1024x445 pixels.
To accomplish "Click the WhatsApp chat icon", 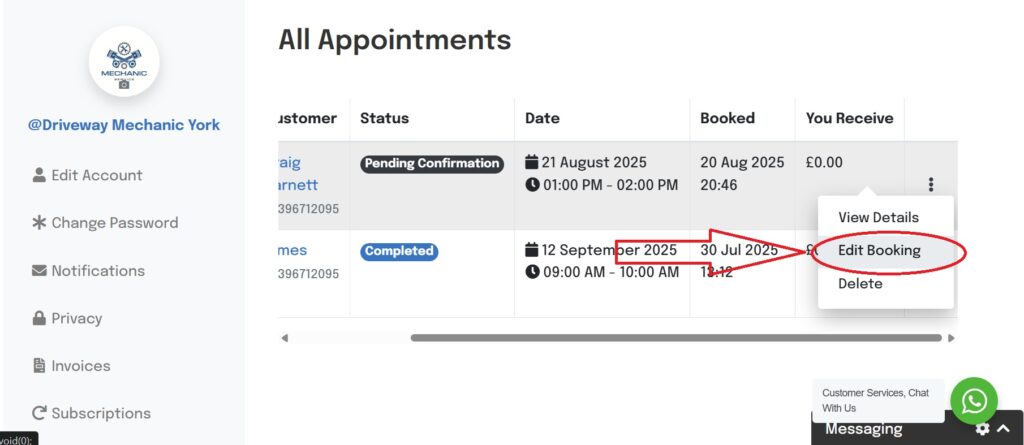I will (x=973, y=401).
